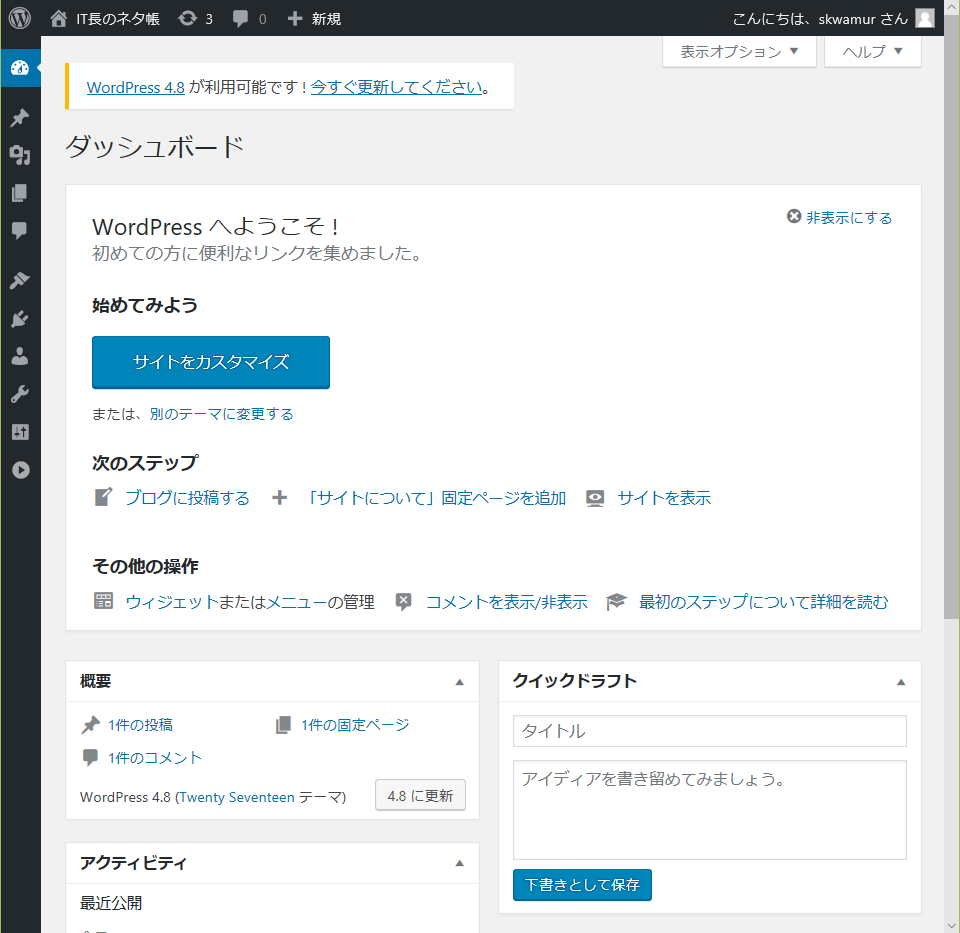Viewport: 960px width, 933px height.
Task: Open the Tools wrench sidebar icon
Action: coord(20,394)
